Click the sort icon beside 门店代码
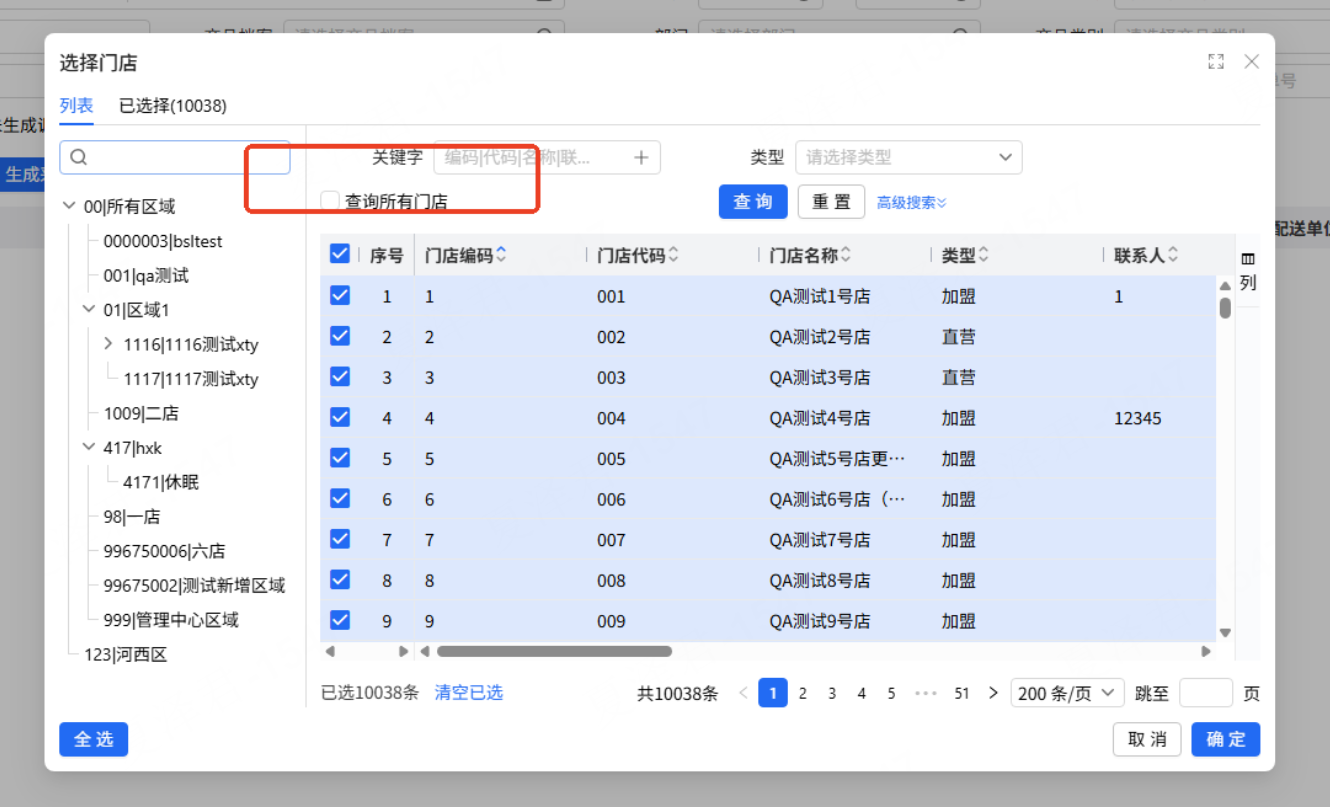Viewport: 1330px width, 807px height. pyautogui.click(x=673, y=255)
